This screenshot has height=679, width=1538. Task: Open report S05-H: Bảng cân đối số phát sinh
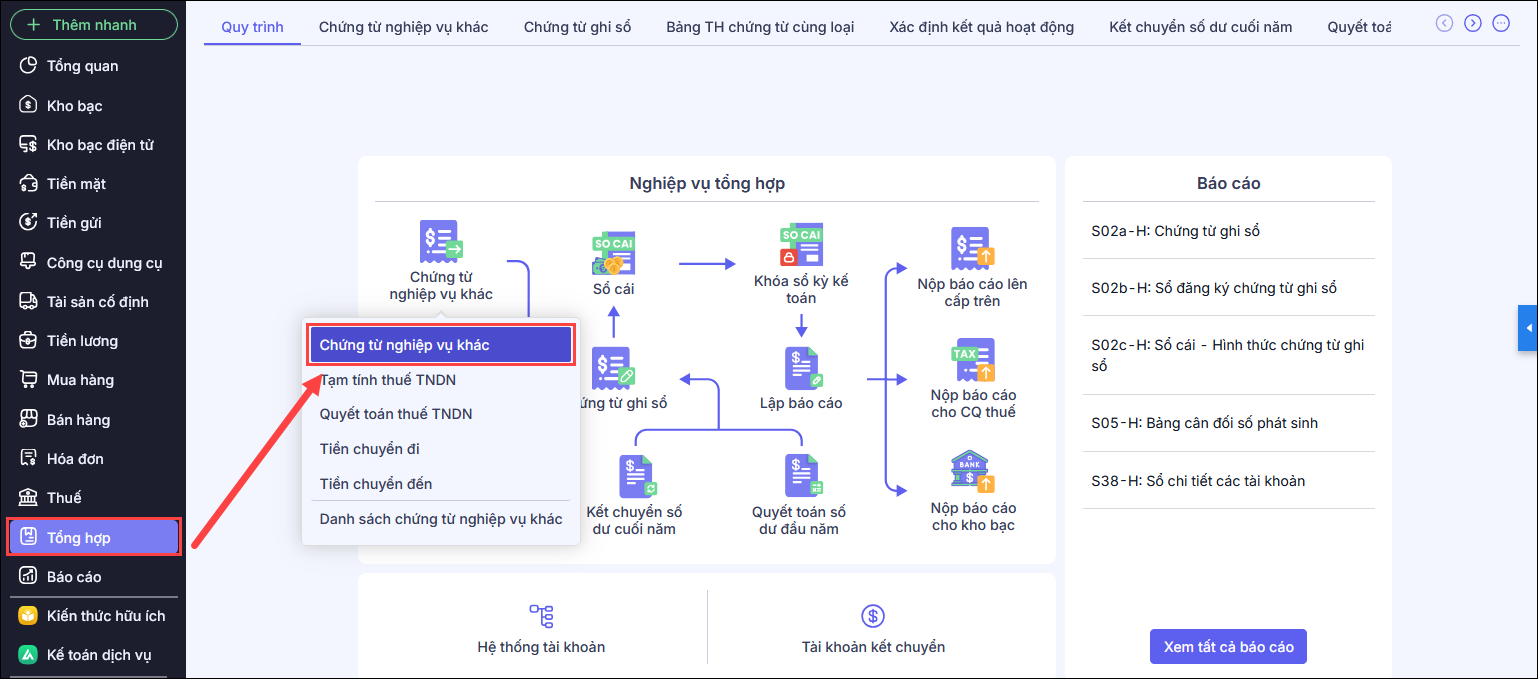pyautogui.click(x=1204, y=423)
